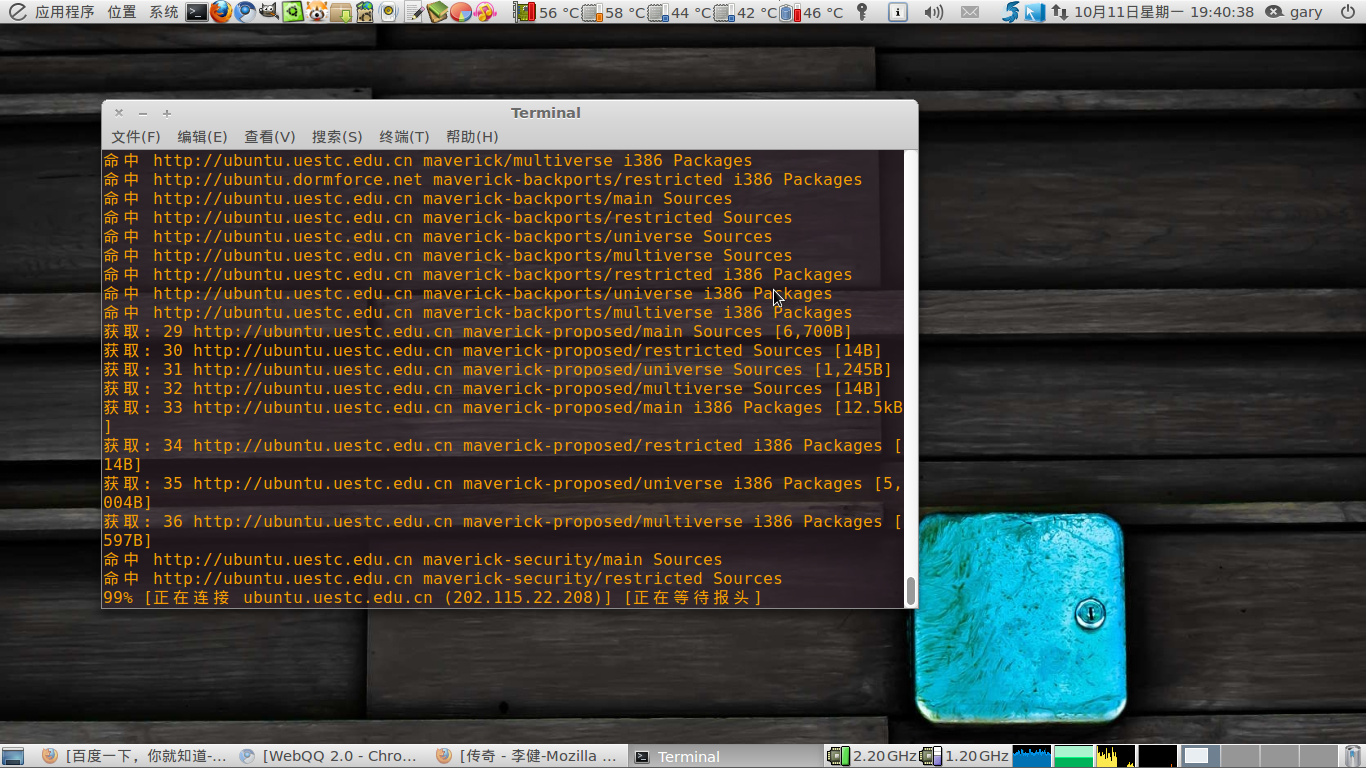Switch to the first workspace in switcher
The width and height of the screenshot is (1366, 768).
1200,756
